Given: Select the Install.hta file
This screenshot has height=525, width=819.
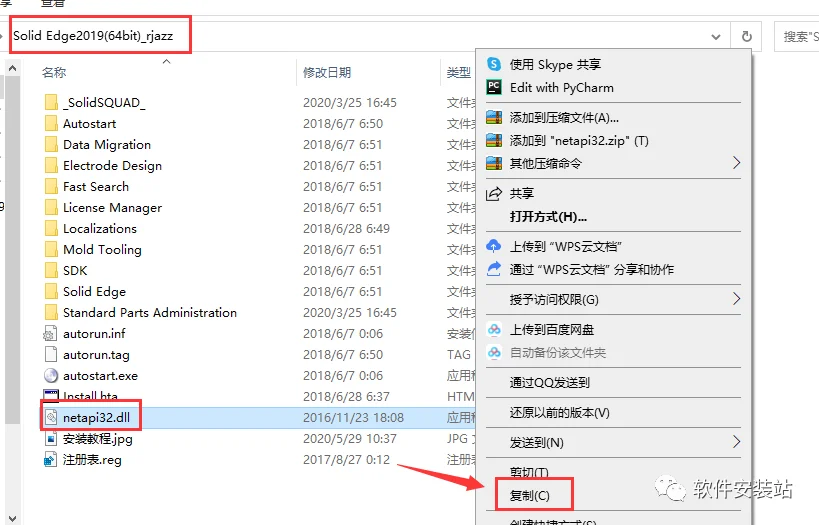Looking at the screenshot, I should pyautogui.click(x=90, y=396).
